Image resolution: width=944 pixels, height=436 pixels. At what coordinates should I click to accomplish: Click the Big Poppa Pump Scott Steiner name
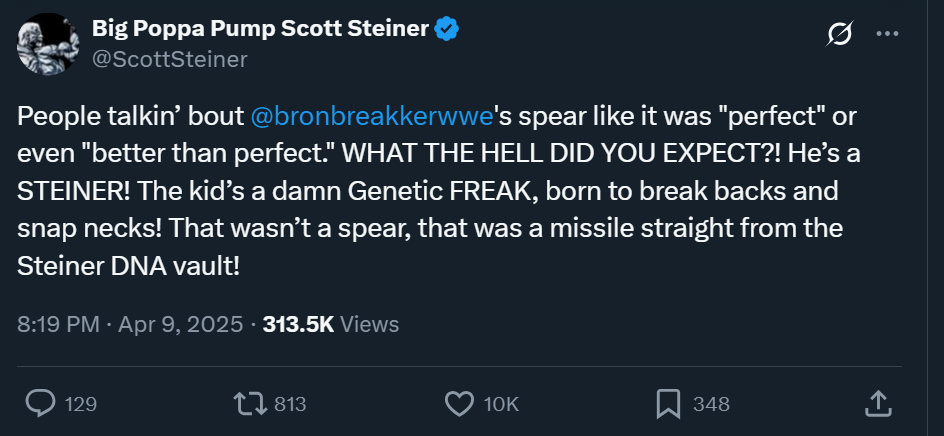click(x=260, y=29)
